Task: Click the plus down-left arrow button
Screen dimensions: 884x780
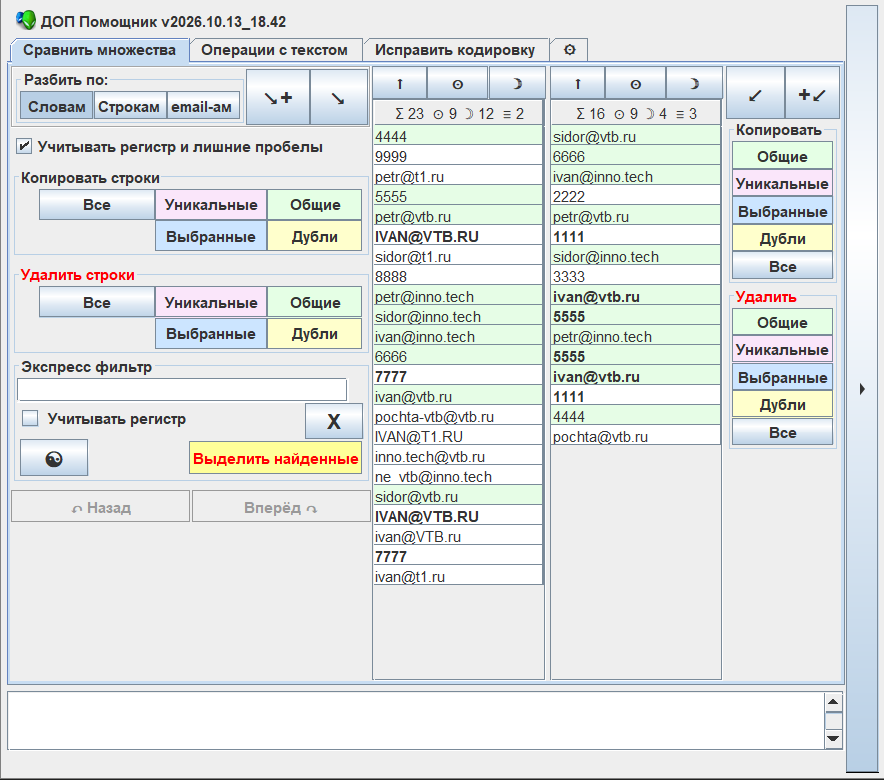Action: point(812,94)
